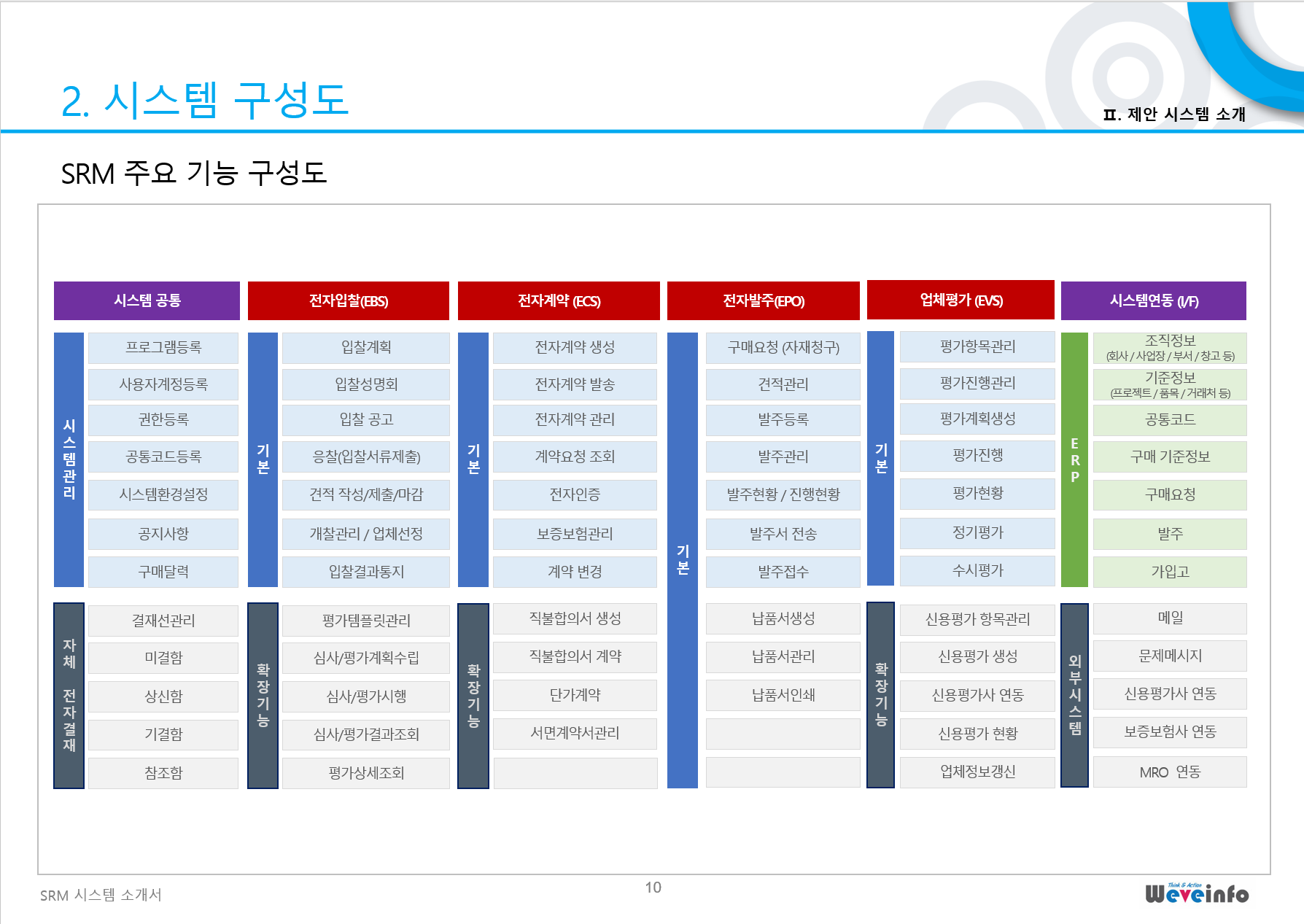The image size is (1304, 924).
Task: Select the 프로그램등록 cell
Action: pyautogui.click(x=163, y=348)
